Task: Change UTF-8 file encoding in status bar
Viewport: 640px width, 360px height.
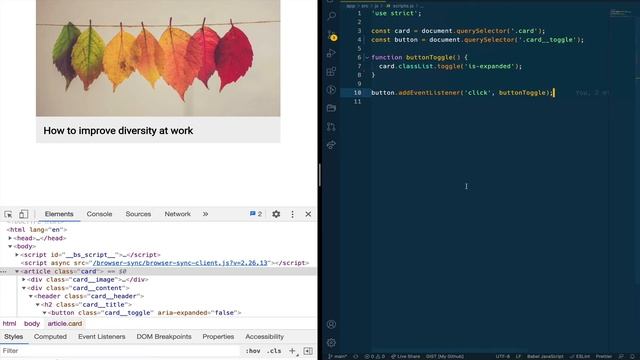Action: pos(502,356)
